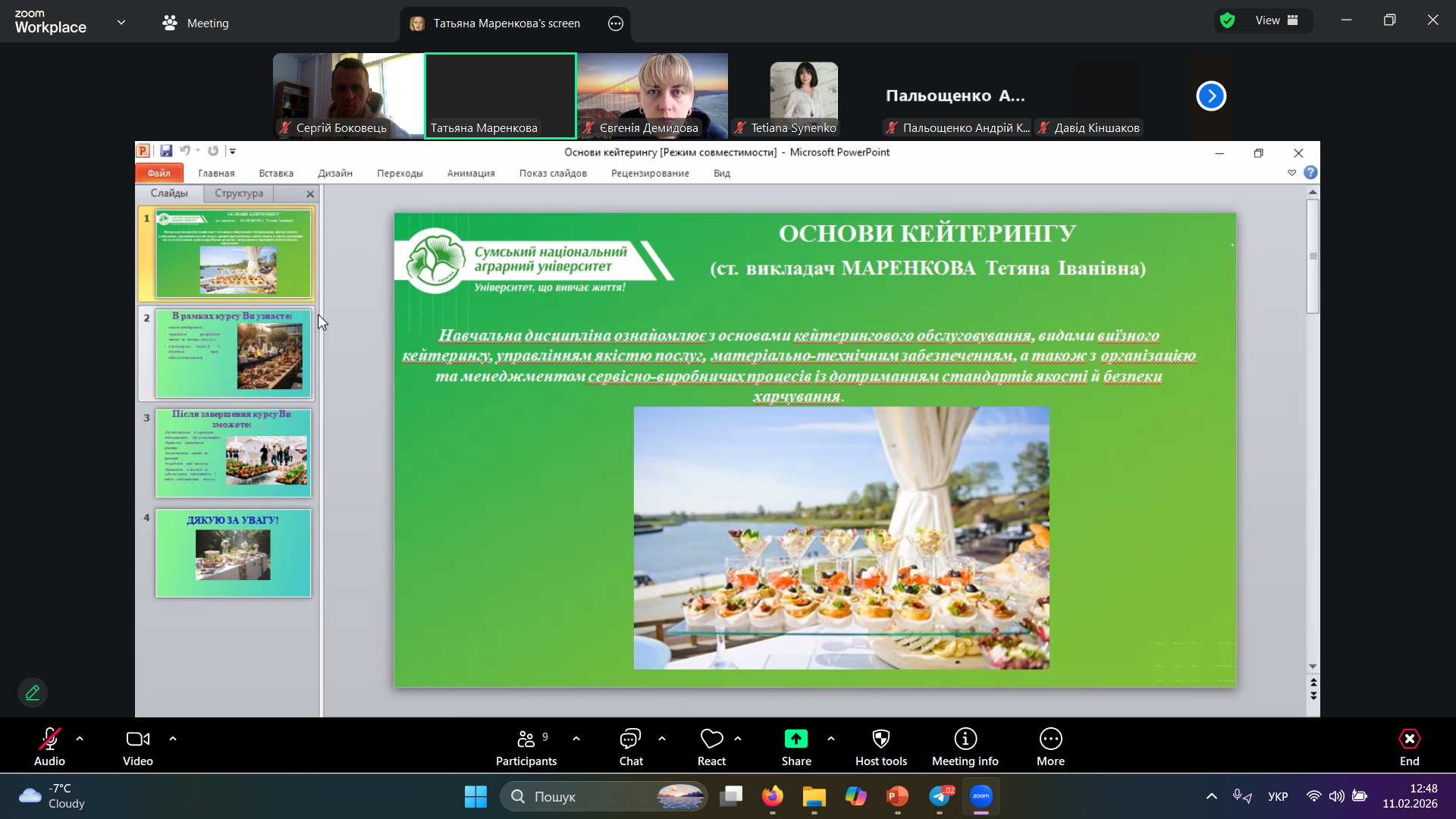Open Zoom app in Windows taskbar
Screen dimensions: 1456x819
pos(981,796)
